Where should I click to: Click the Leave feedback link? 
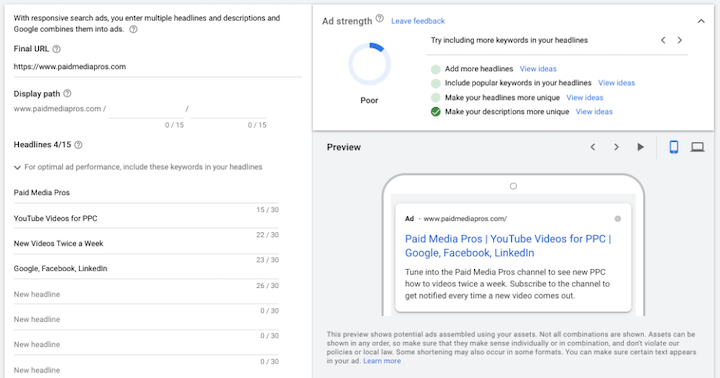tap(418, 21)
